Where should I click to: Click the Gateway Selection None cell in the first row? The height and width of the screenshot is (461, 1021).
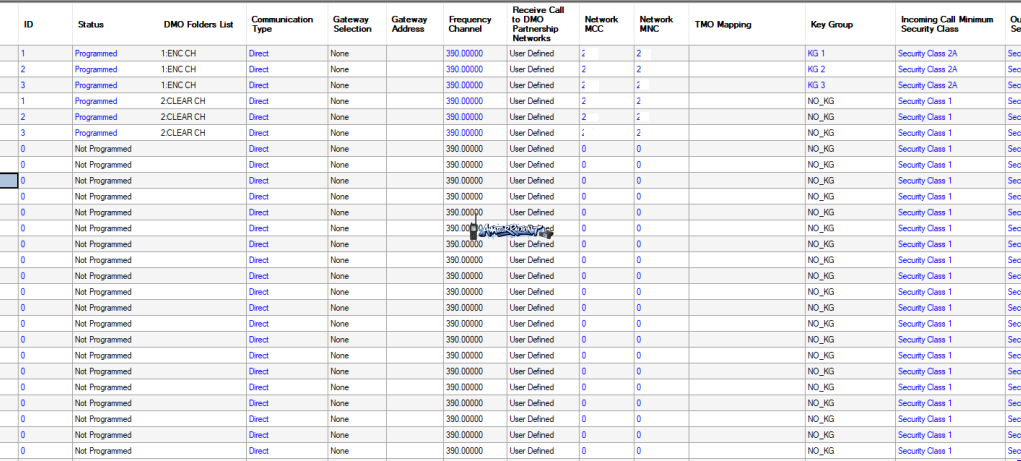coord(339,53)
